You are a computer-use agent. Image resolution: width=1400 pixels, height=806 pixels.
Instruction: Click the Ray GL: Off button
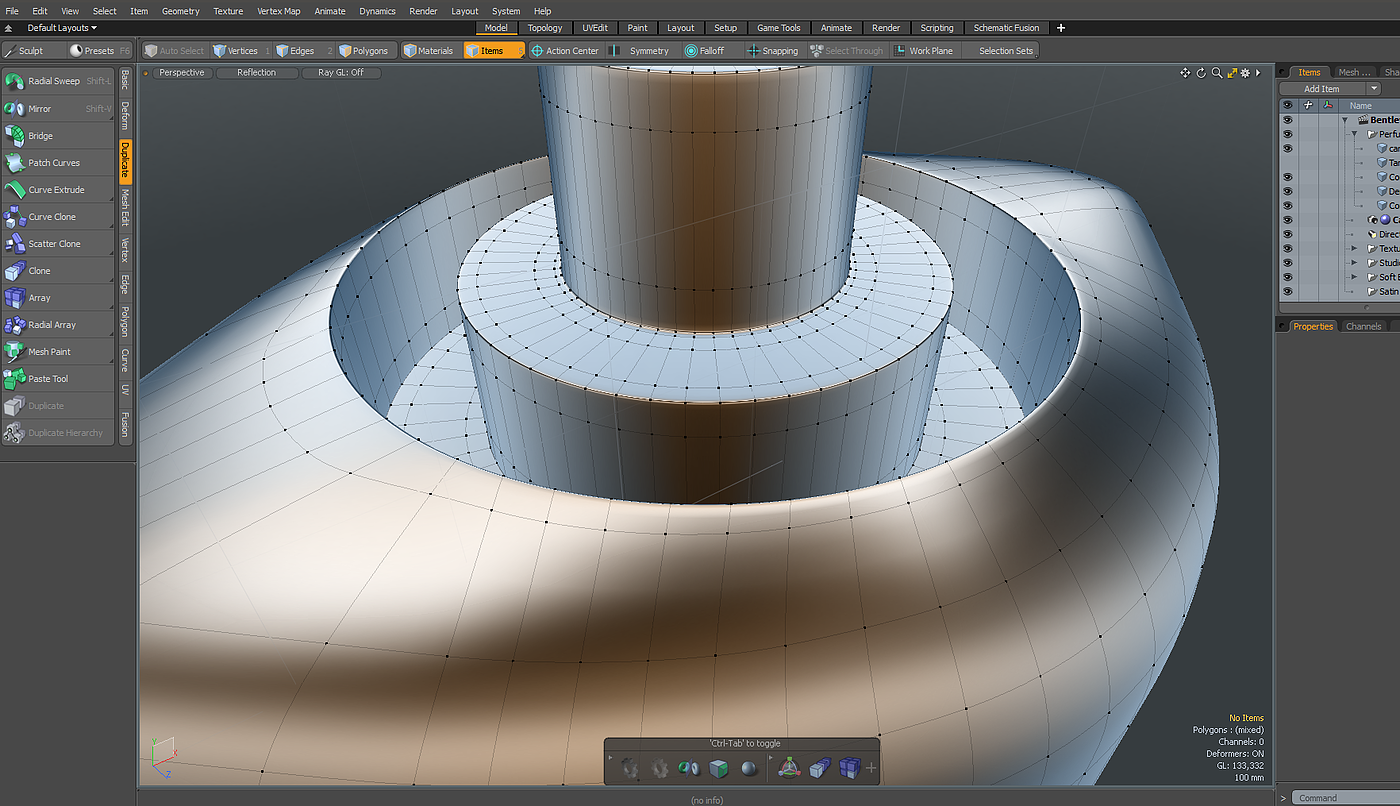click(x=341, y=73)
